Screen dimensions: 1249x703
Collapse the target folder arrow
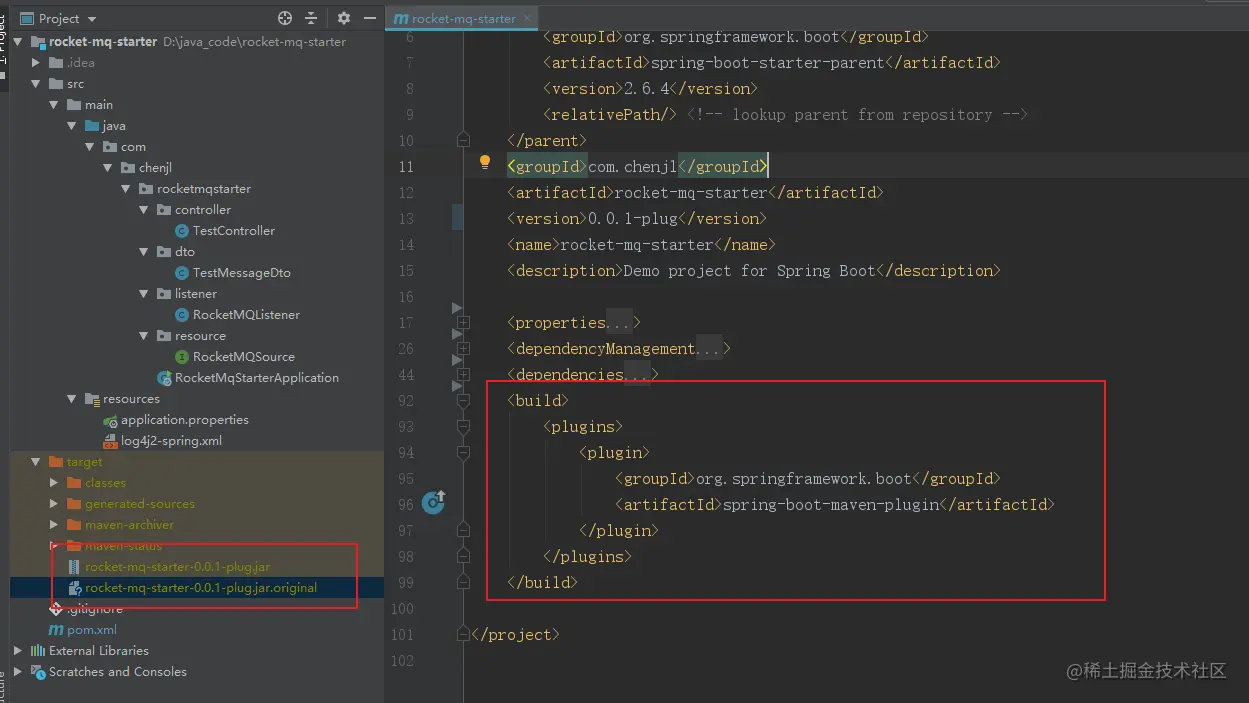pyautogui.click(x=37, y=462)
